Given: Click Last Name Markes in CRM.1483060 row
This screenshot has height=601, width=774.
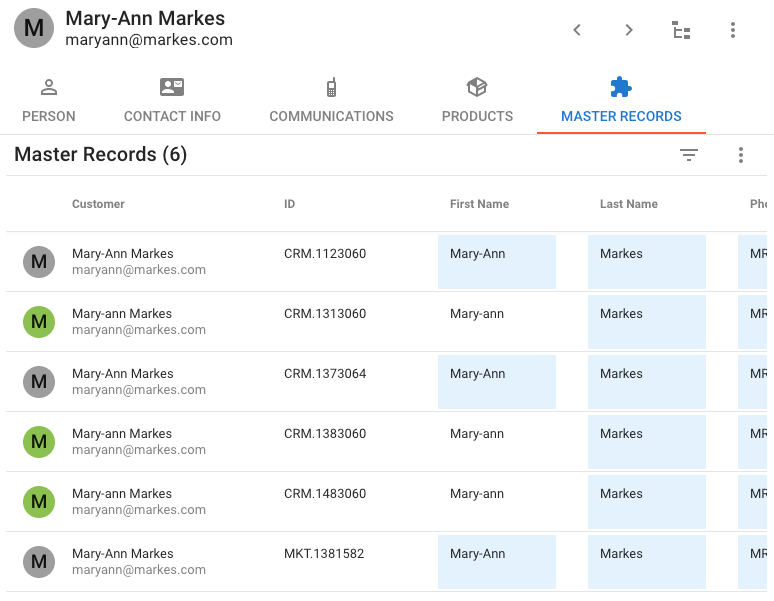Looking at the screenshot, I should [647, 502].
